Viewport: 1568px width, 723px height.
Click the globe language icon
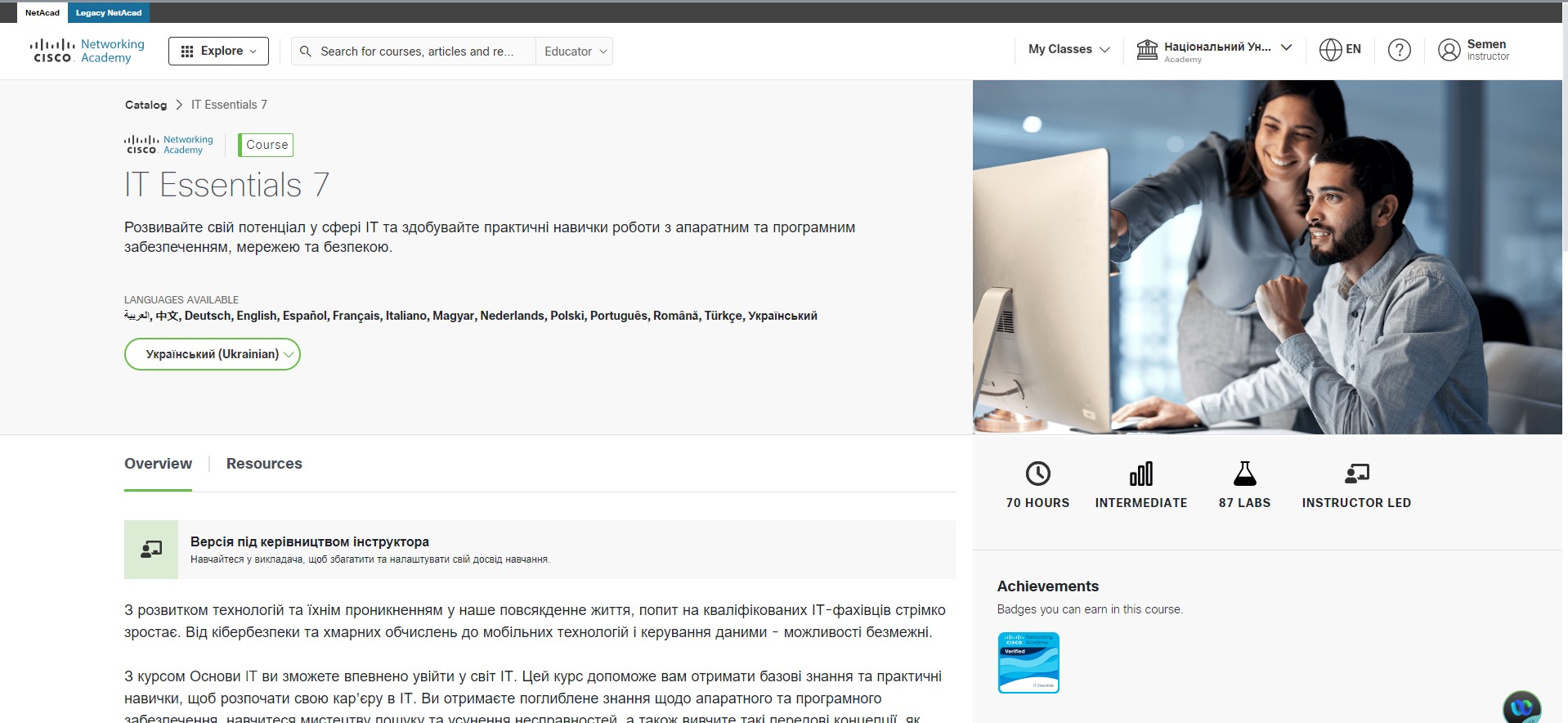1330,51
